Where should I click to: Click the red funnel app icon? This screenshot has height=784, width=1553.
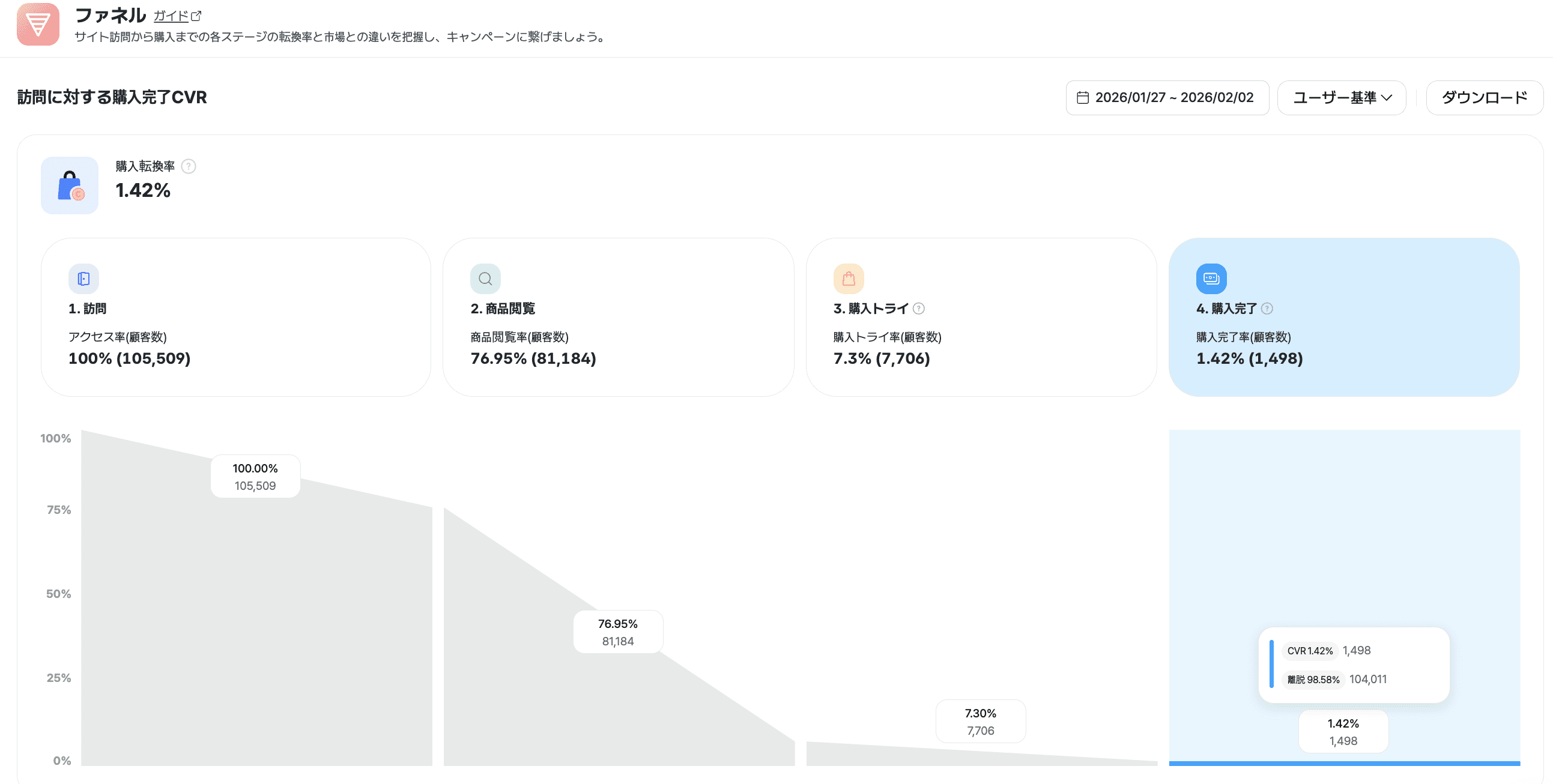(38, 24)
